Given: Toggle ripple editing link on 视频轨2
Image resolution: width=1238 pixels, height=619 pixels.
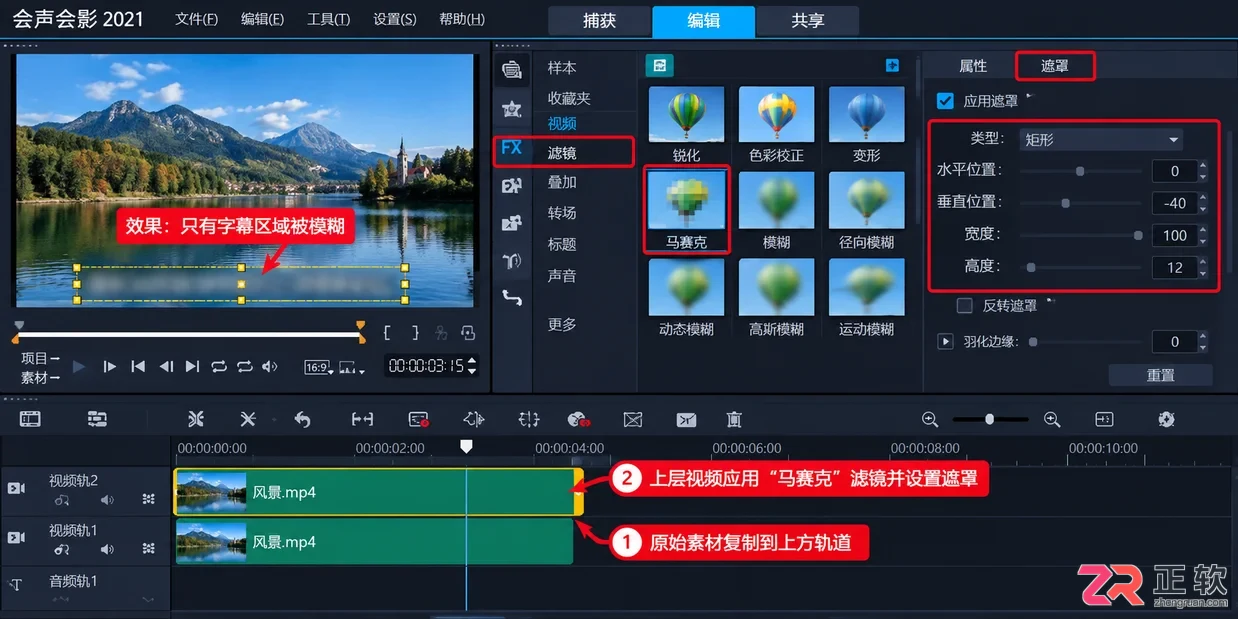Looking at the screenshot, I should 62,499.
